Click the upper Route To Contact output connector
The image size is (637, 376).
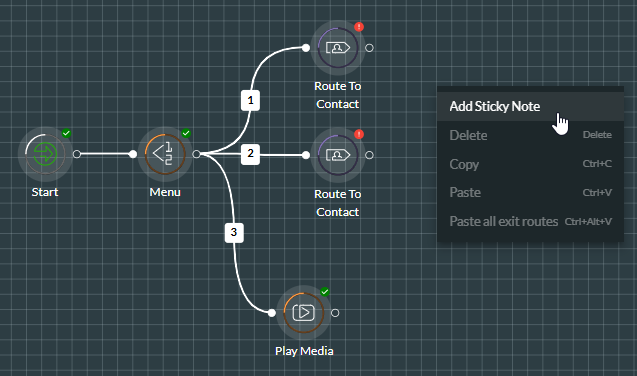coord(369,48)
